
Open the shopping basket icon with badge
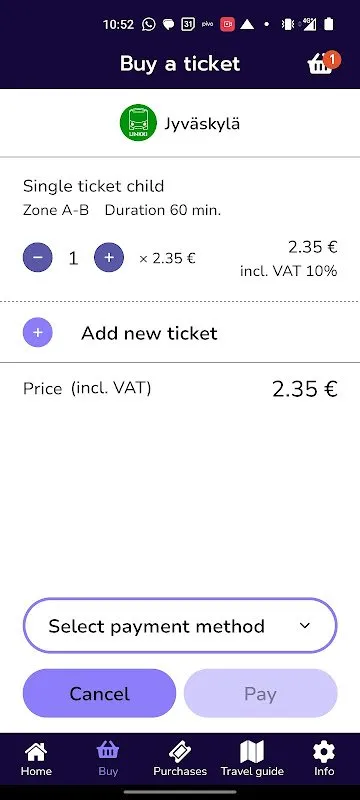tap(323, 63)
